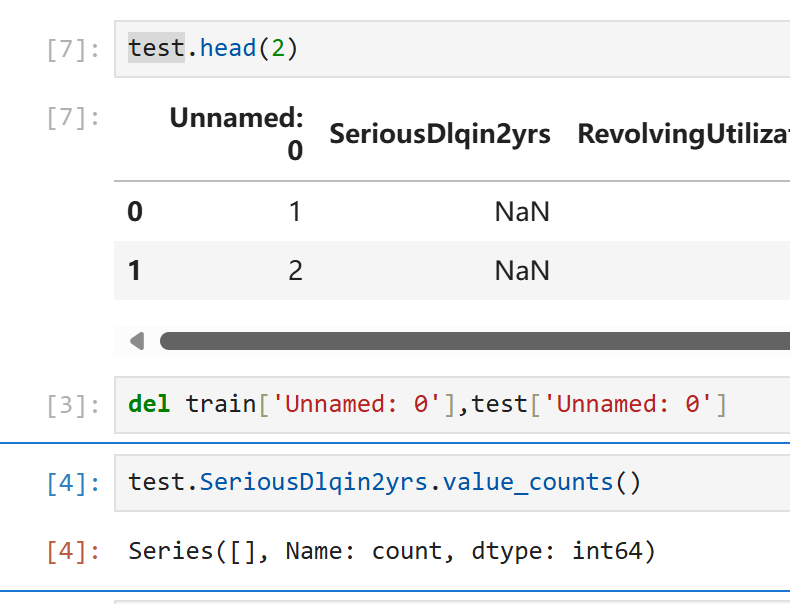Select row index 1 in the dataframe
The width and height of the screenshot is (790, 604).
point(135,271)
